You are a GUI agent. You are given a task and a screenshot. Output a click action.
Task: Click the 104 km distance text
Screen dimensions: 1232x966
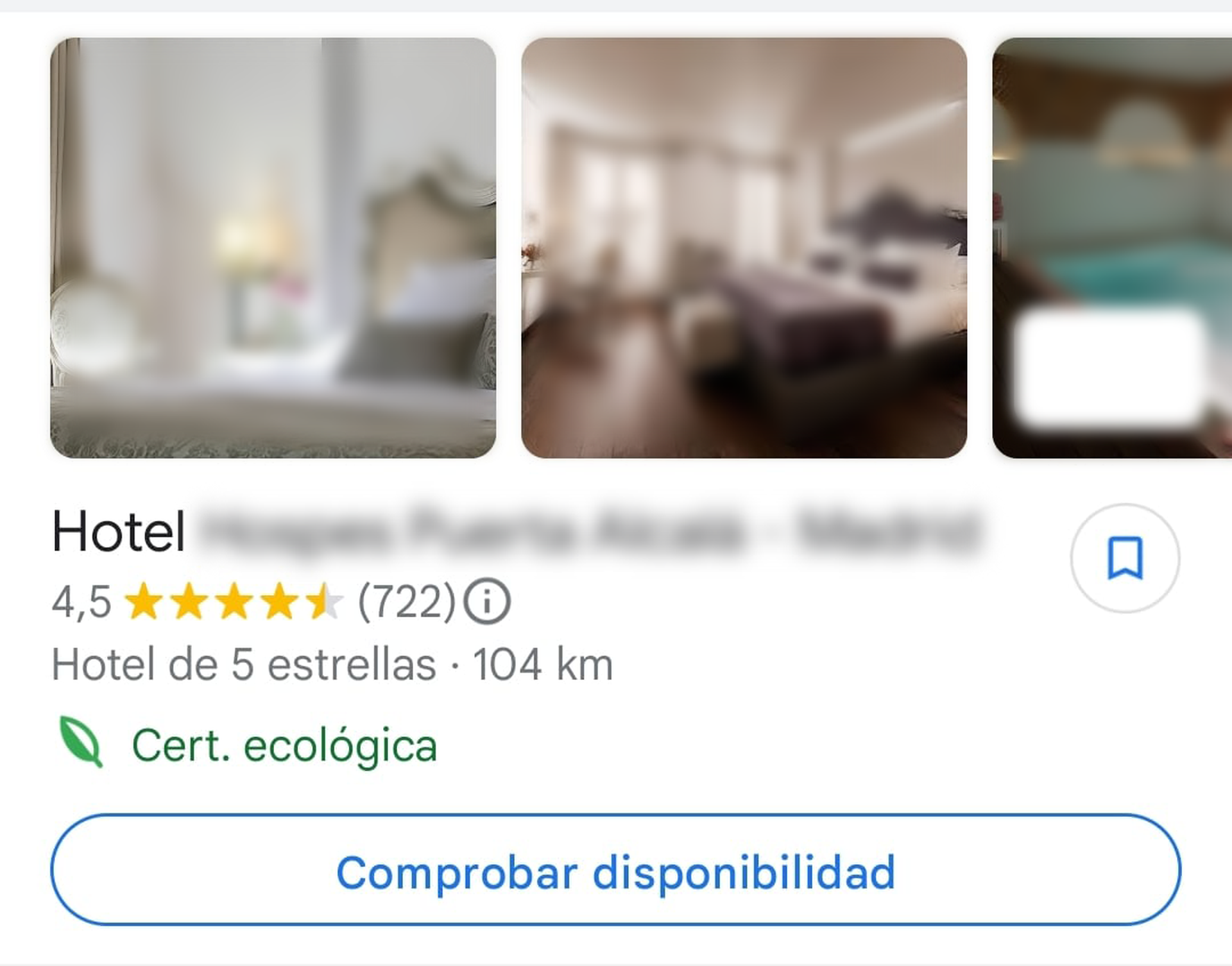(543, 665)
